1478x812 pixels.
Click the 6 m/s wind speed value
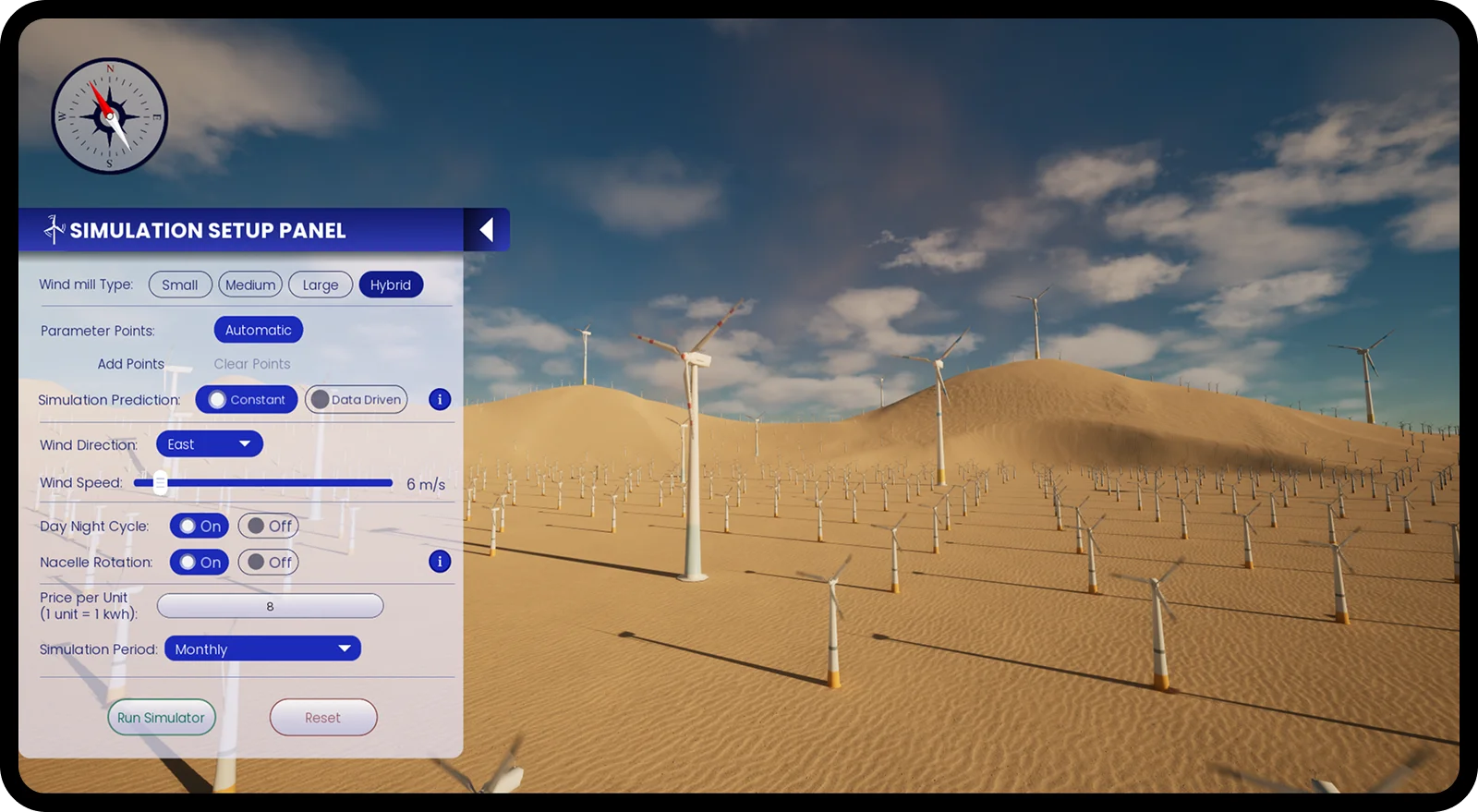(x=426, y=484)
